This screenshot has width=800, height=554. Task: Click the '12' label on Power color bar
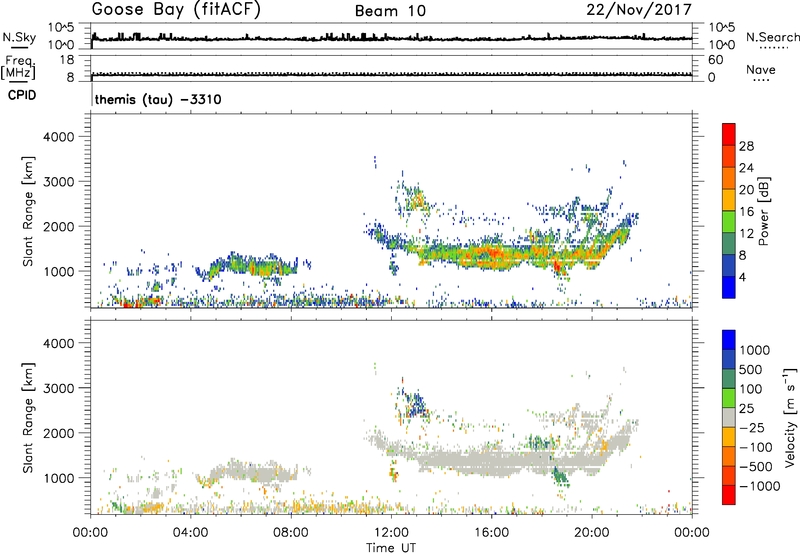click(746, 234)
